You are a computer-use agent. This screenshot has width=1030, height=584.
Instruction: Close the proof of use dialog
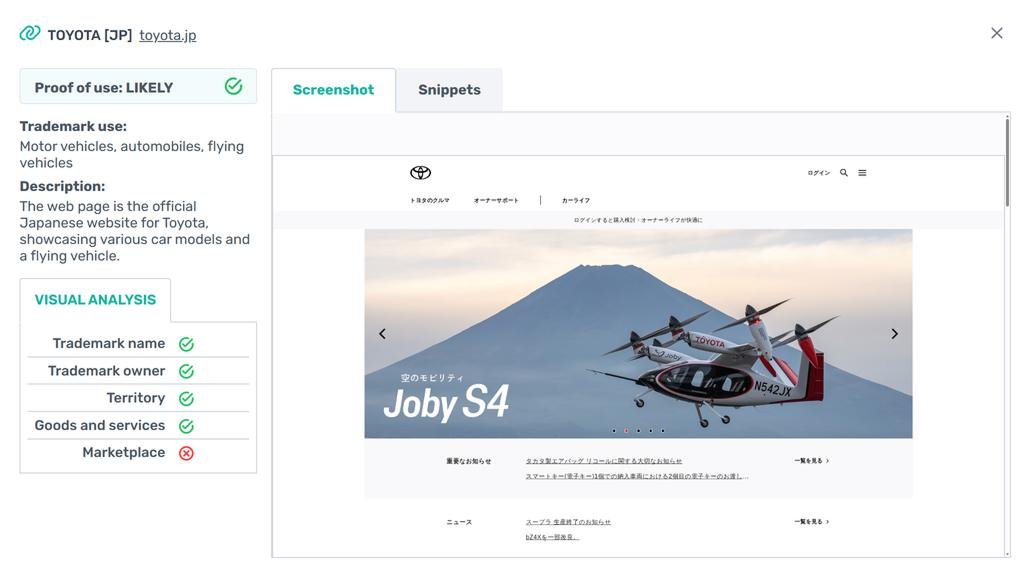coord(996,33)
